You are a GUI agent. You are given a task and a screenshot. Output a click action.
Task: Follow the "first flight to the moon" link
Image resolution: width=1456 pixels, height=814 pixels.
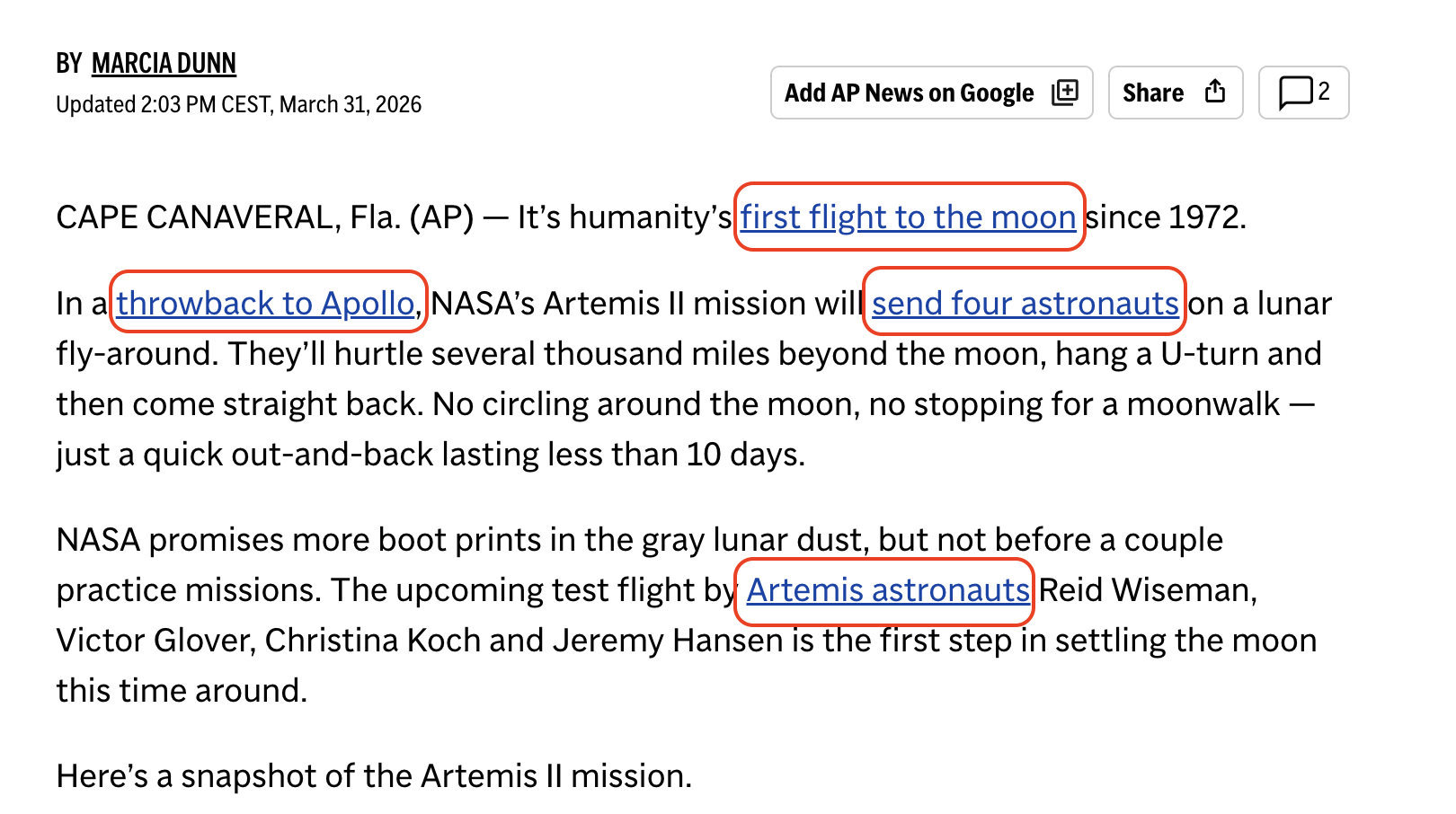tap(908, 217)
